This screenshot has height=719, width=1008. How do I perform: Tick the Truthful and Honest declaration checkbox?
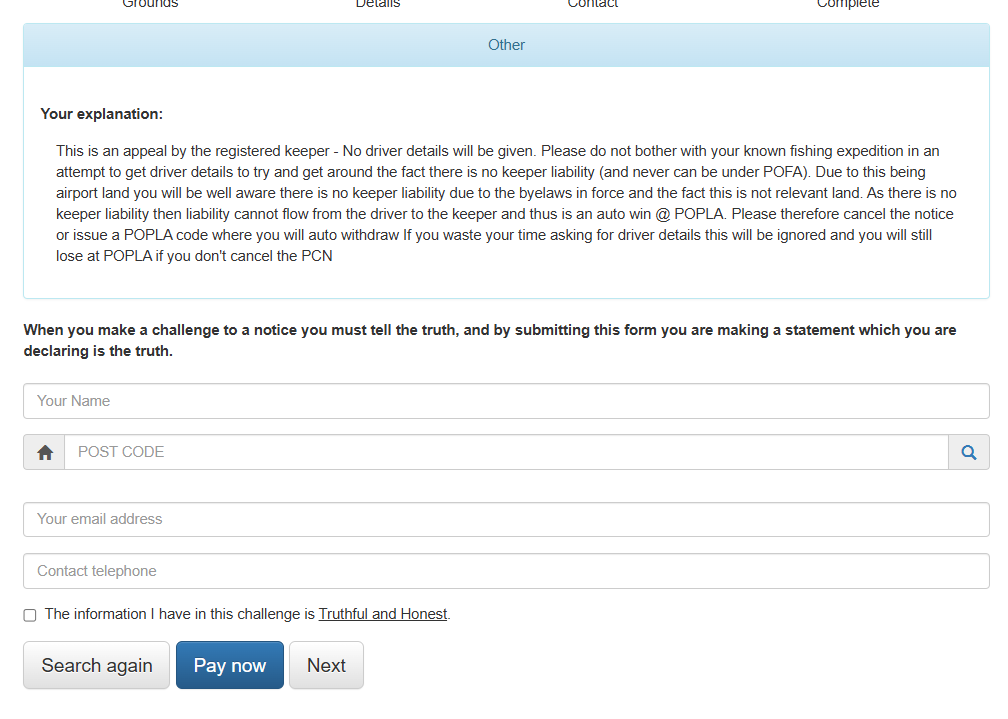30,615
